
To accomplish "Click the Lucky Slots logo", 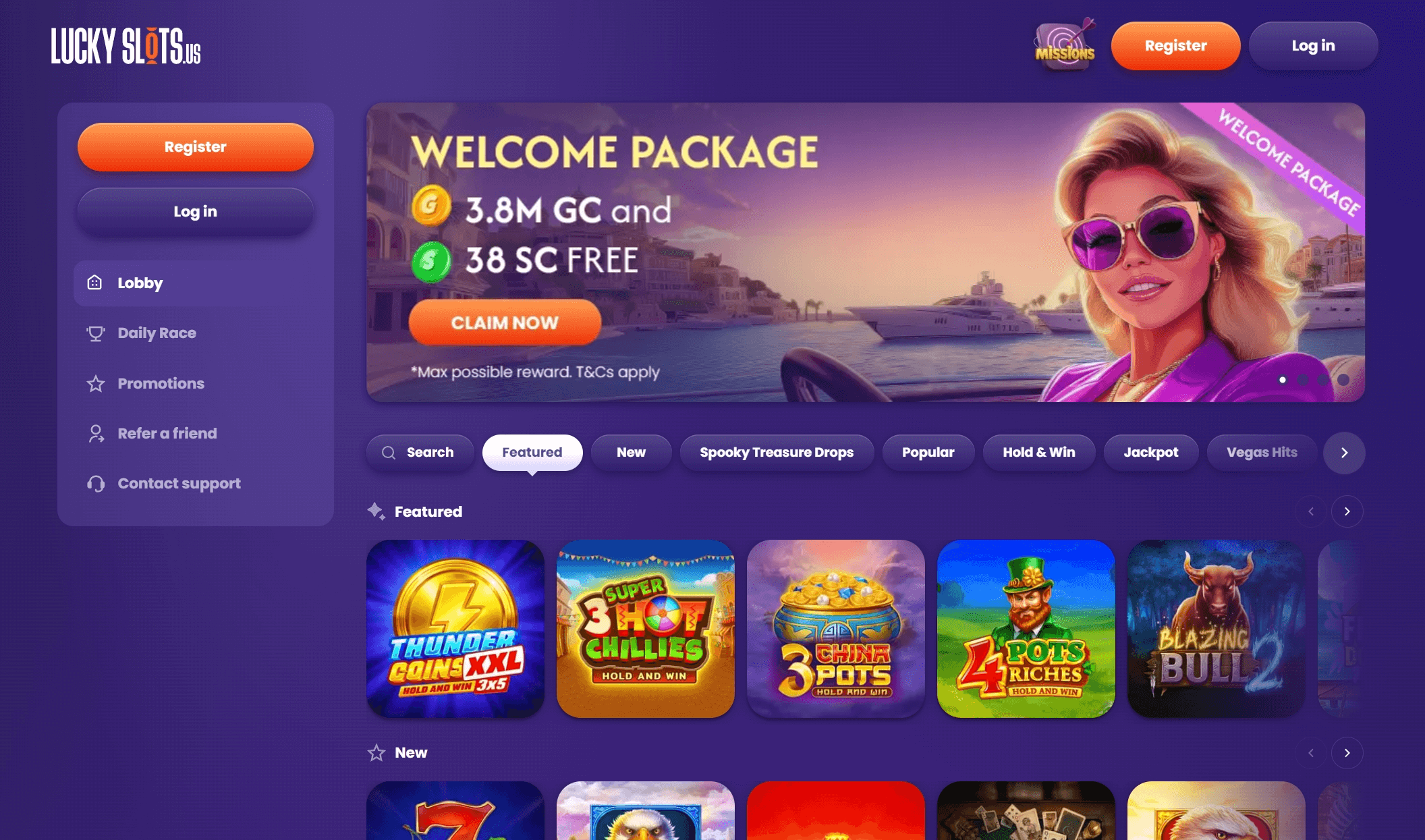I will point(126,46).
